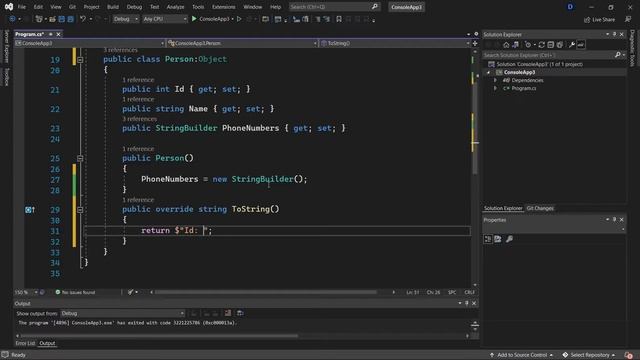Open Build menu
This screenshot has height=360, width=640.
pos(113,7)
